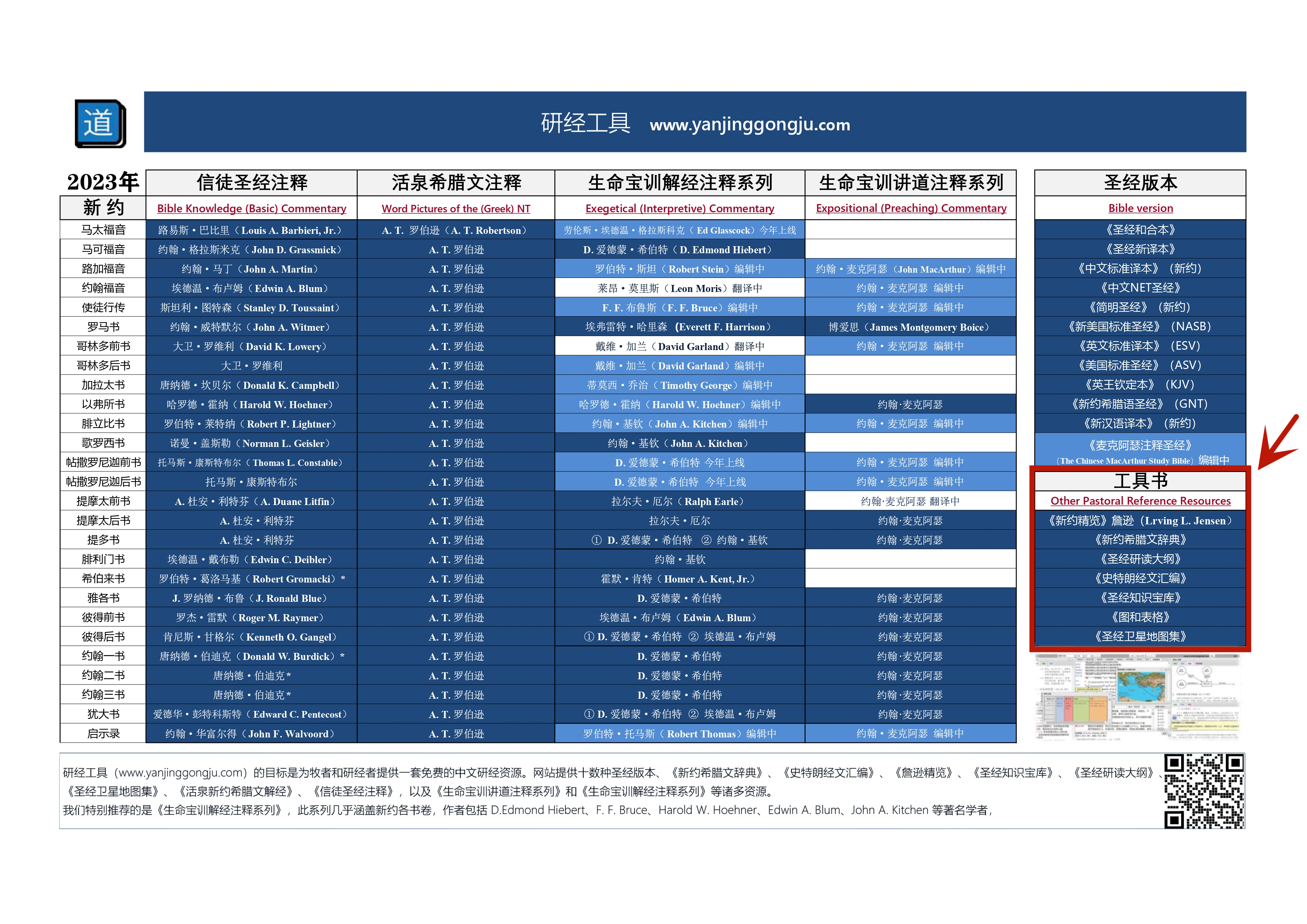Open 《圣经卫星地图集》 tool entry
This screenshot has width=1307, height=924.
pos(1140,636)
